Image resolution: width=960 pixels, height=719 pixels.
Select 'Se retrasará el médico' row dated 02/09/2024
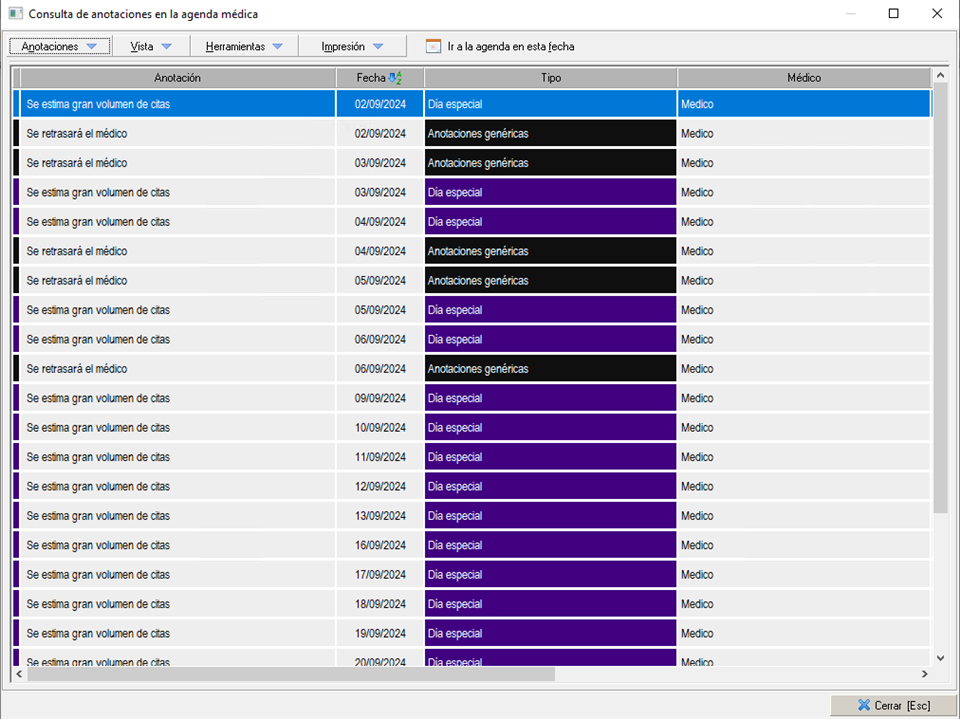tap(178, 134)
